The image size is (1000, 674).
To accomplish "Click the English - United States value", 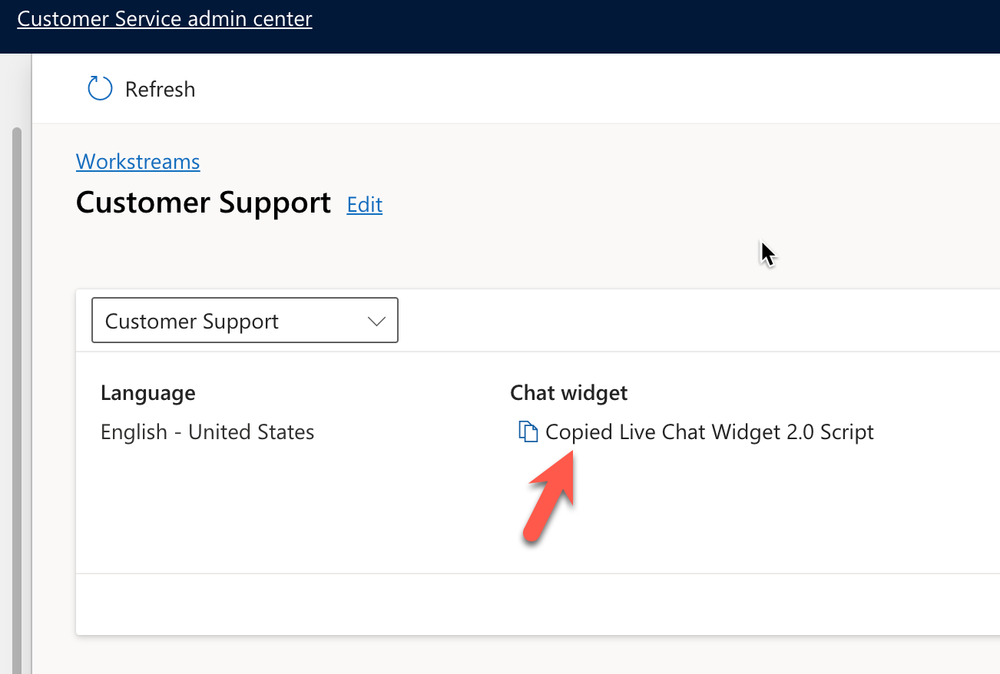I will point(207,432).
